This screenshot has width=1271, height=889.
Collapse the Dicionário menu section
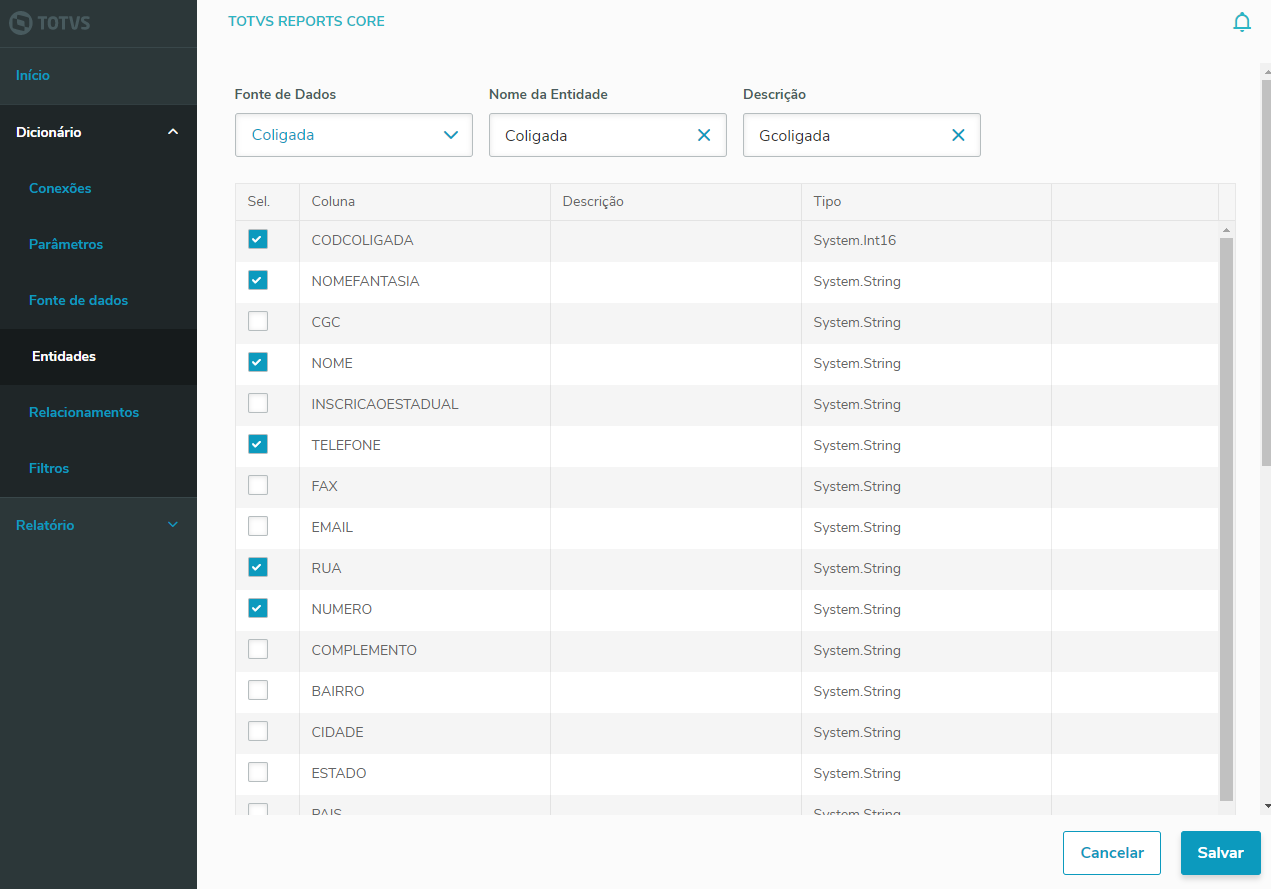tap(173, 132)
